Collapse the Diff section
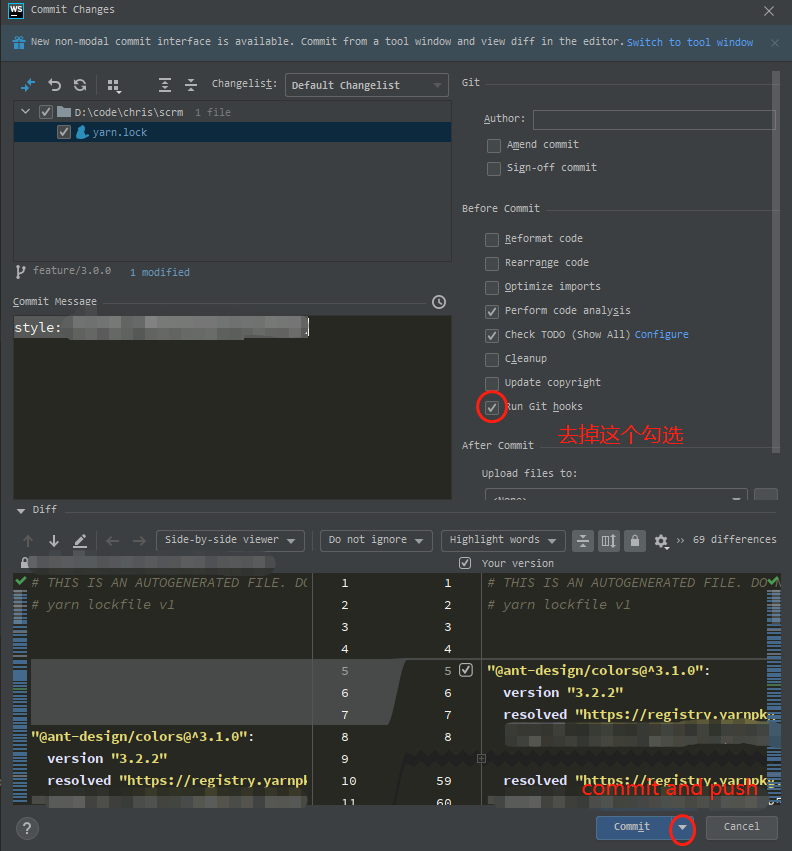The height and width of the screenshot is (851, 792). point(21,511)
